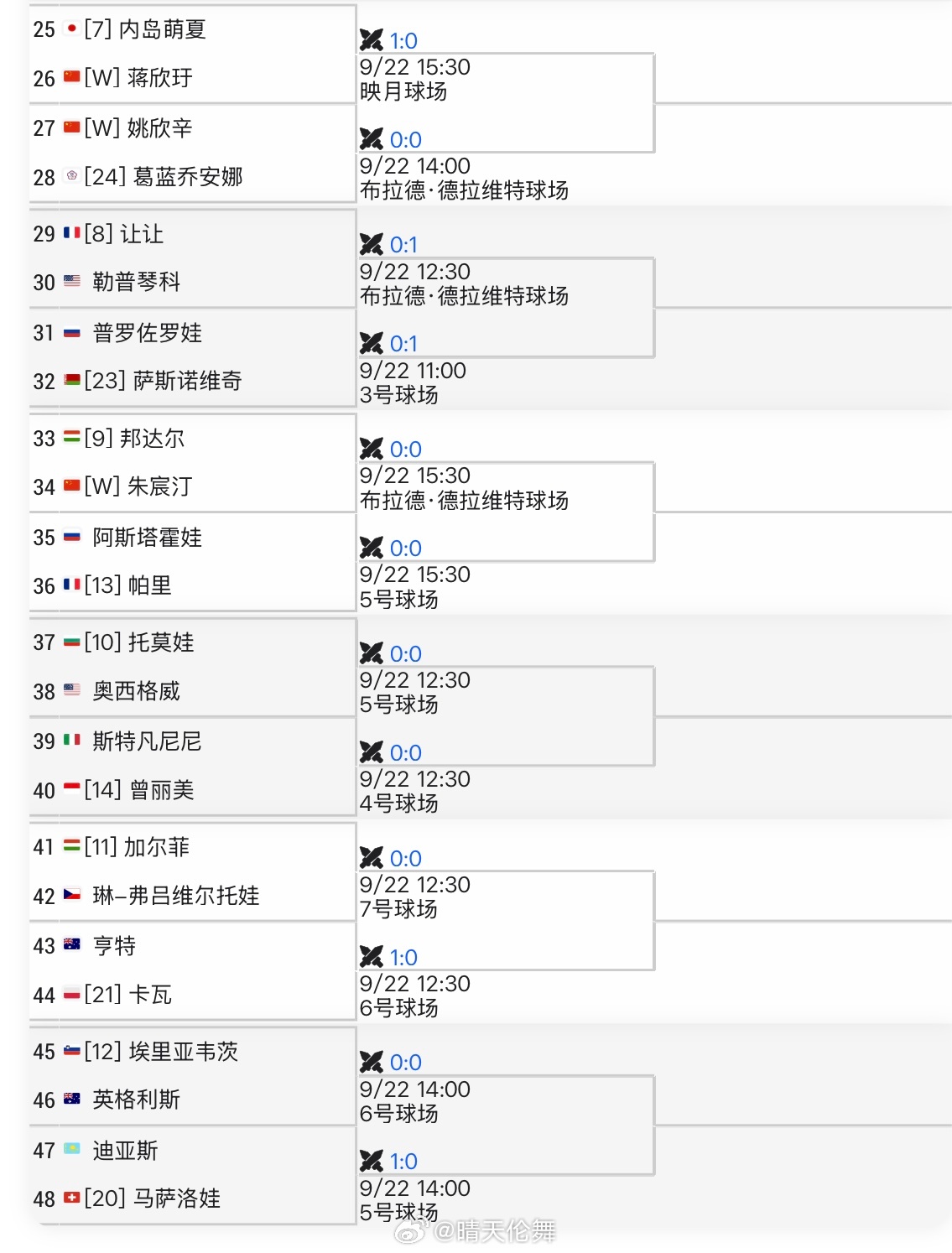Select player 萨斯诺维奇 seeded 23

click(164, 381)
